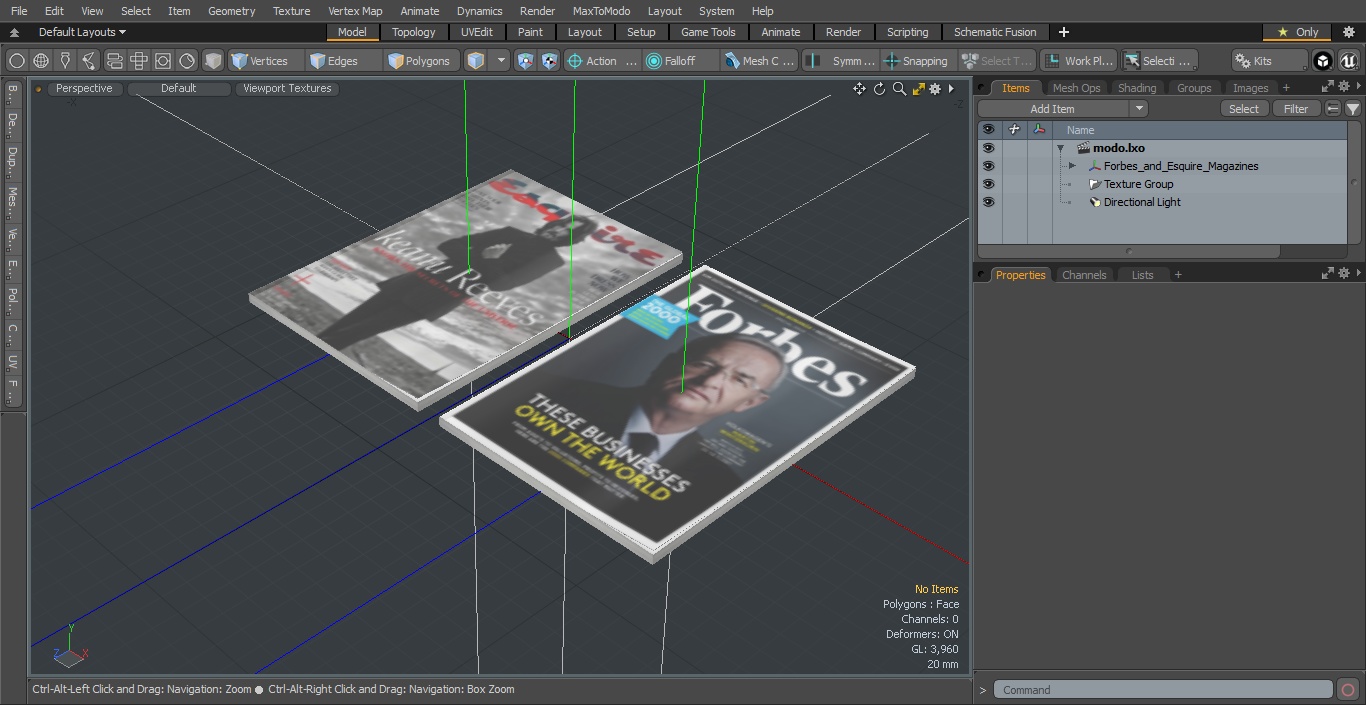The width and height of the screenshot is (1366, 705).
Task: Open the Default Layouts dropdown
Action: (82, 32)
